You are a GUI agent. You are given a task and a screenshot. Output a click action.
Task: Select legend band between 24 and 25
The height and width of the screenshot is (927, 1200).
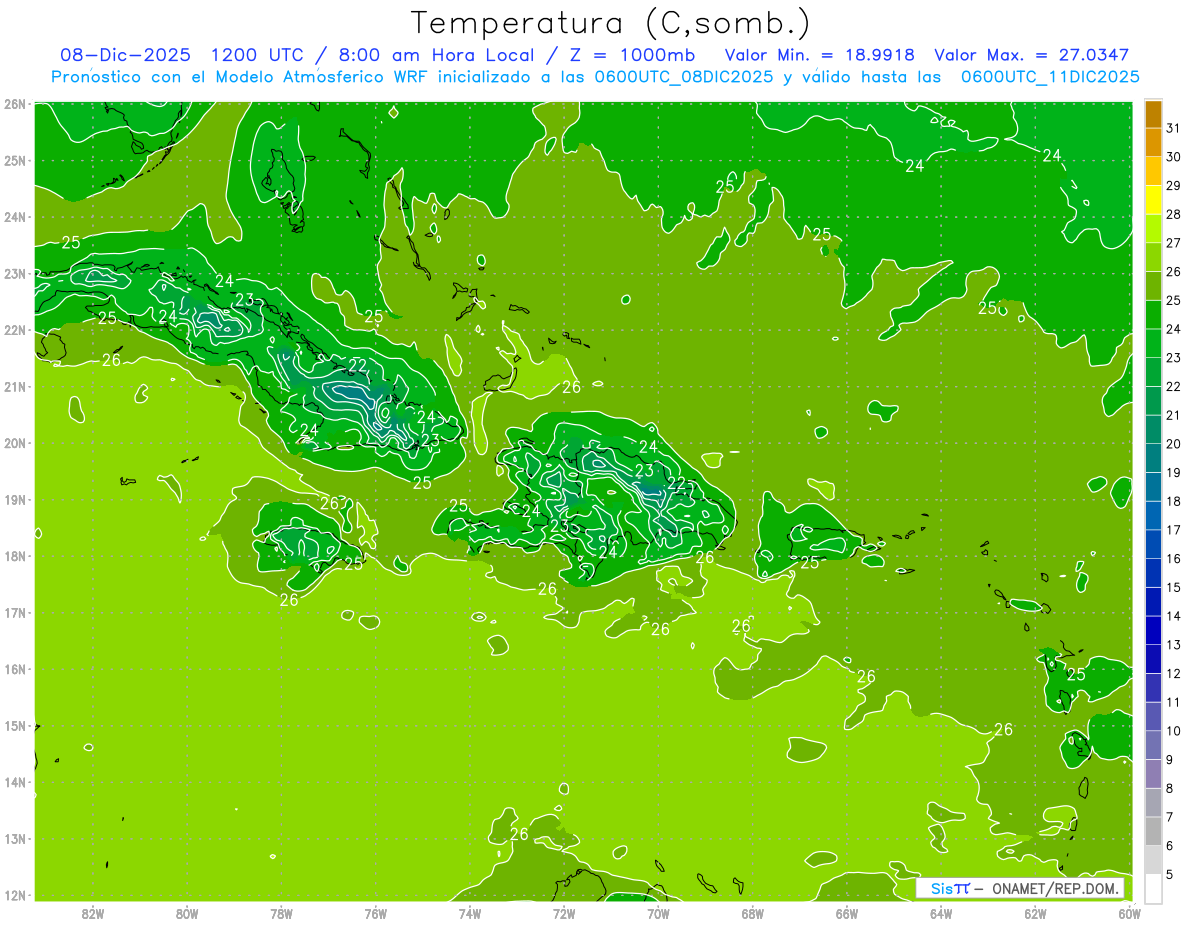pyautogui.click(x=1154, y=315)
